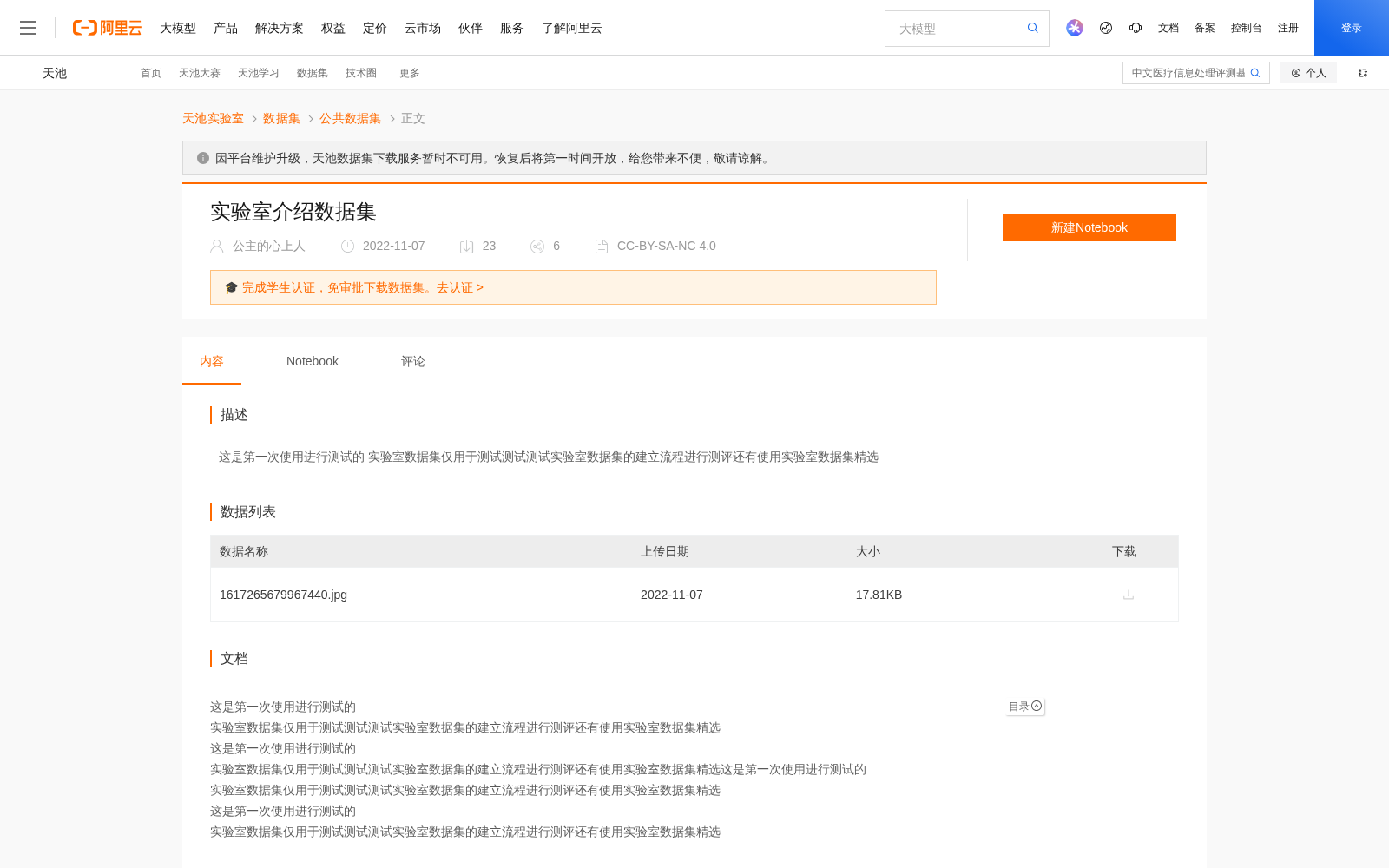Open the 定价 menu item
1389x868 pixels.
point(375,28)
